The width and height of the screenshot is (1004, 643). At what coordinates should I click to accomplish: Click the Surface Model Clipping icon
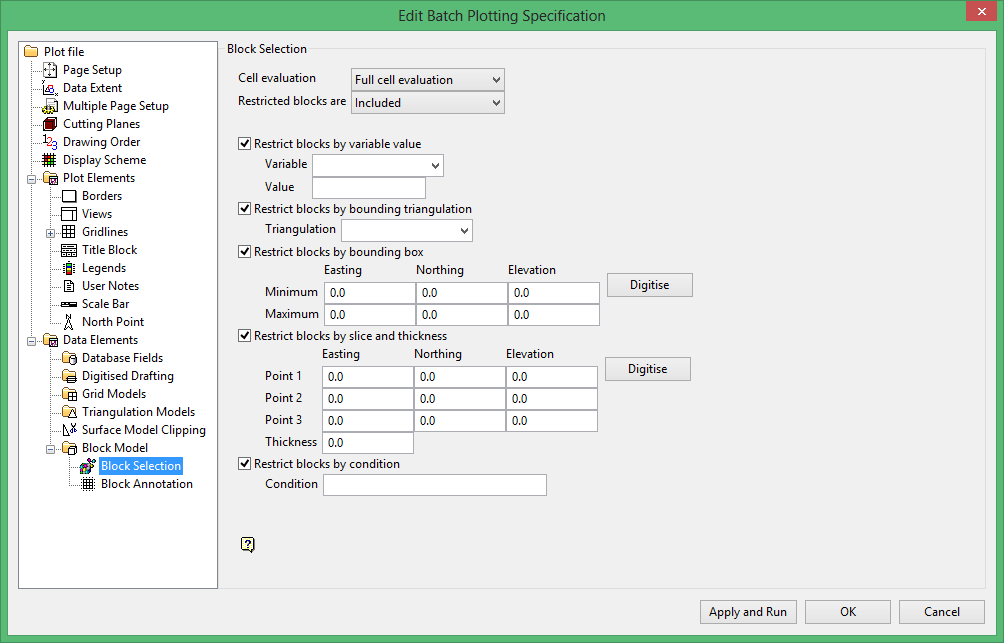click(69, 430)
